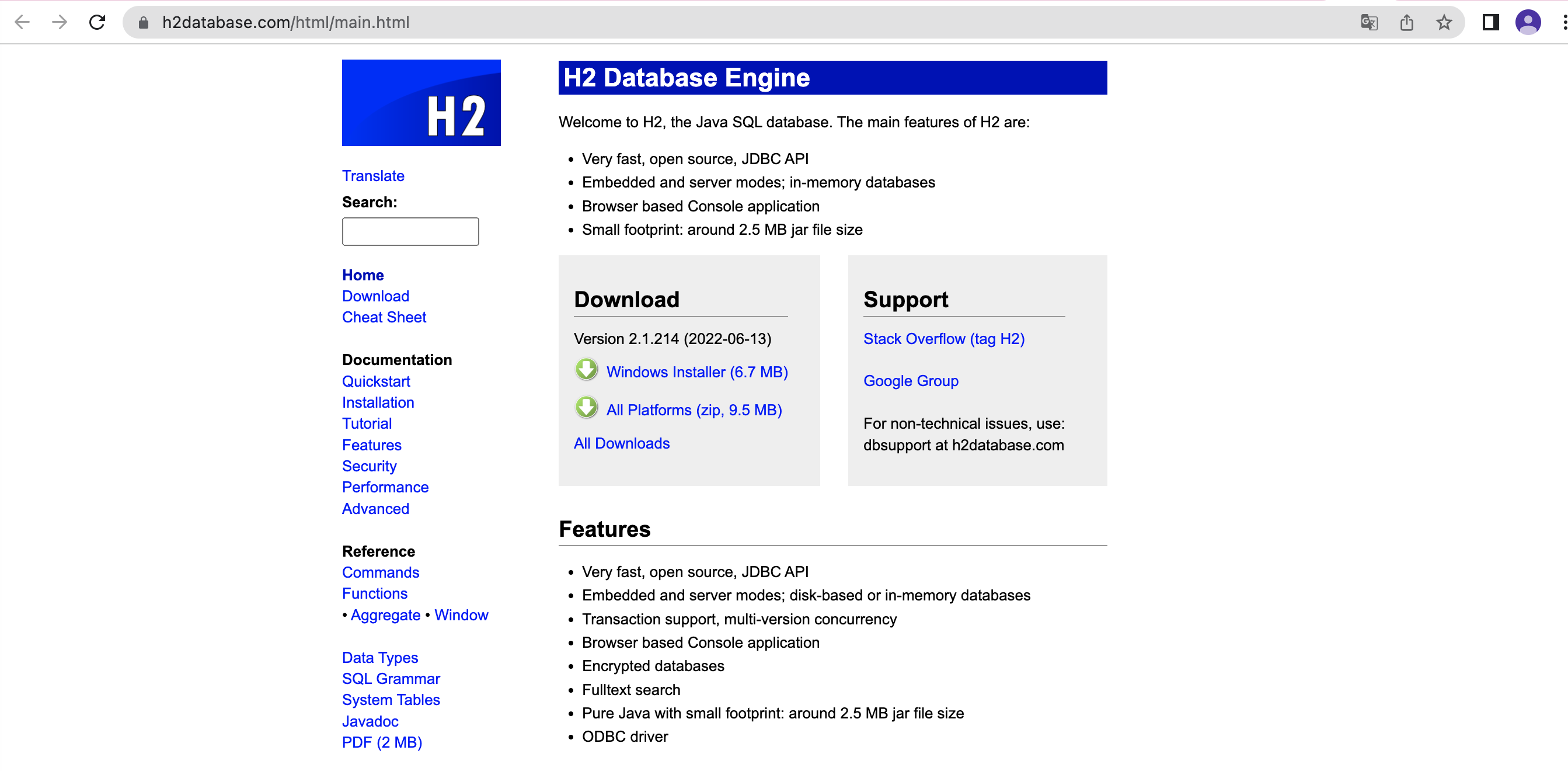Open the Cheat Sheet navigation link
This screenshot has width=1568, height=771.
tap(384, 317)
